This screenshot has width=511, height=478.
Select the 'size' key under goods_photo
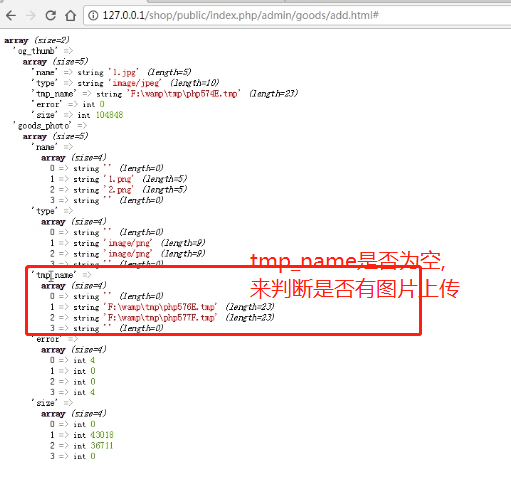point(45,403)
